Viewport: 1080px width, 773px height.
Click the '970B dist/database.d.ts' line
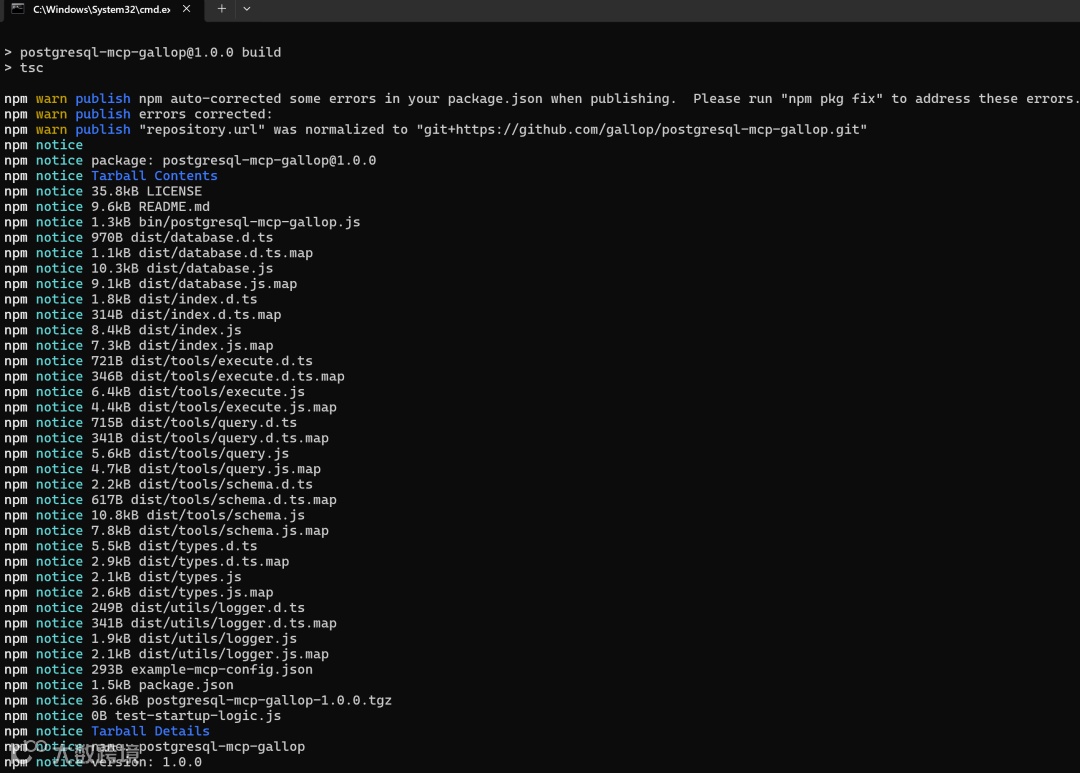point(138,238)
